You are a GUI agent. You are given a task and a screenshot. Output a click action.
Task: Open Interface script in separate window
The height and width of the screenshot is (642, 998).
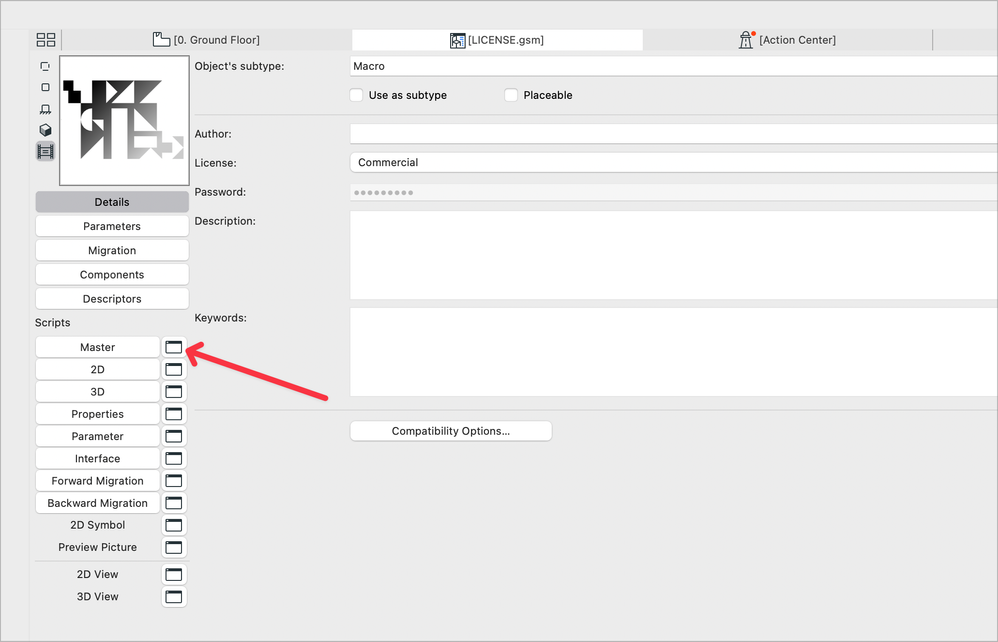(174, 459)
